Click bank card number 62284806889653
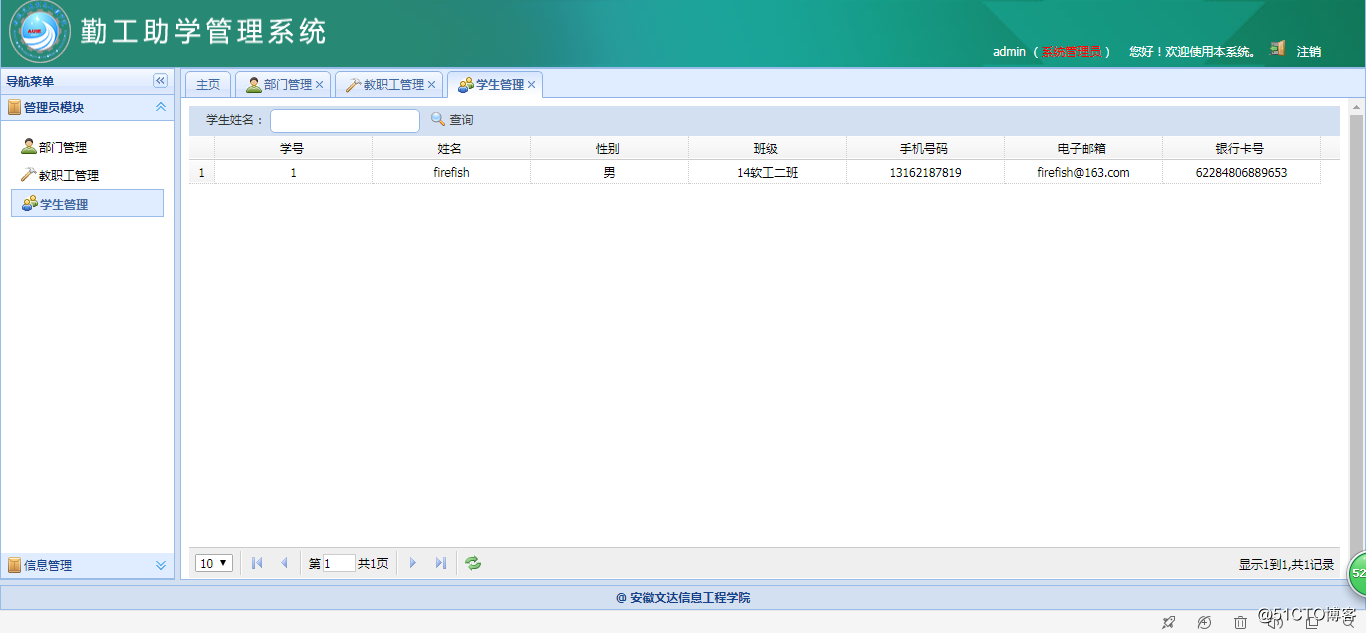1366x633 pixels. pyautogui.click(x=1241, y=172)
